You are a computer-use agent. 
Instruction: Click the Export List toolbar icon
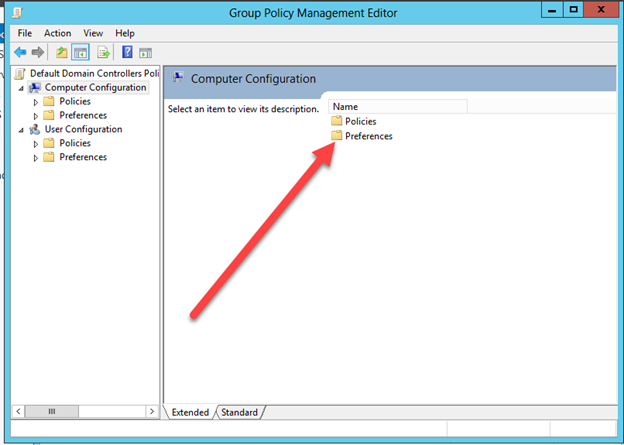pyautogui.click(x=103, y=52)
